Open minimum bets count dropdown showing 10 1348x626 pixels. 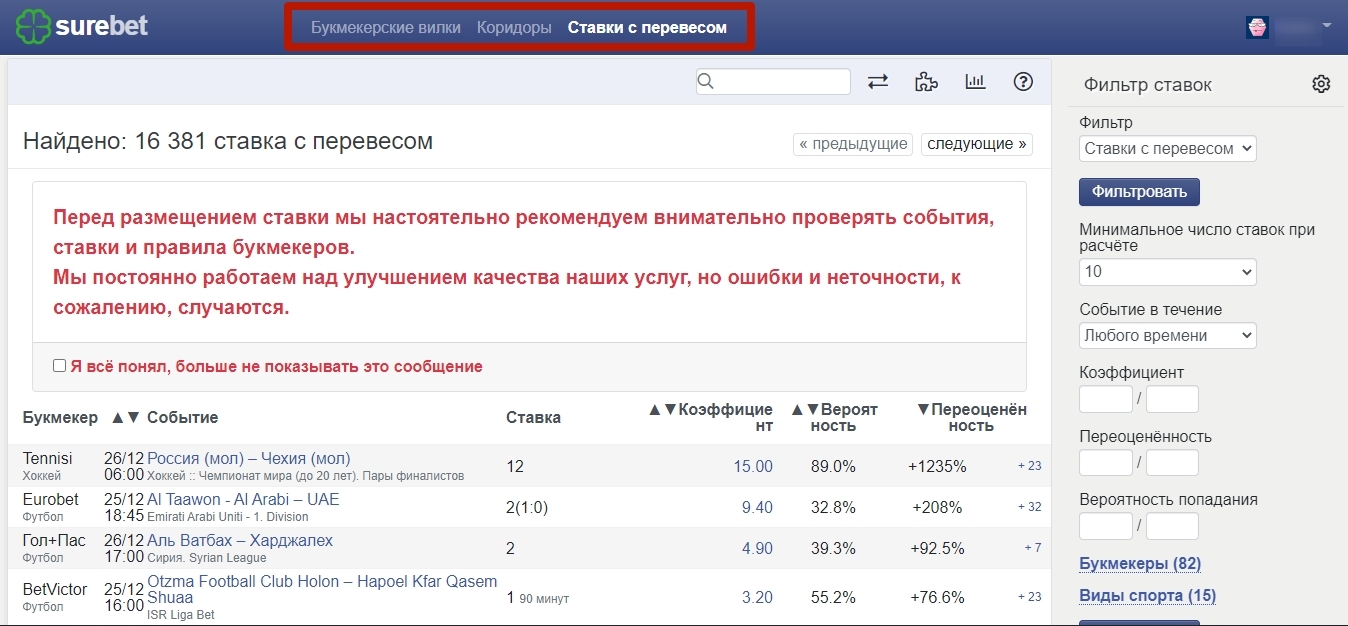[x=1168, y=271]
